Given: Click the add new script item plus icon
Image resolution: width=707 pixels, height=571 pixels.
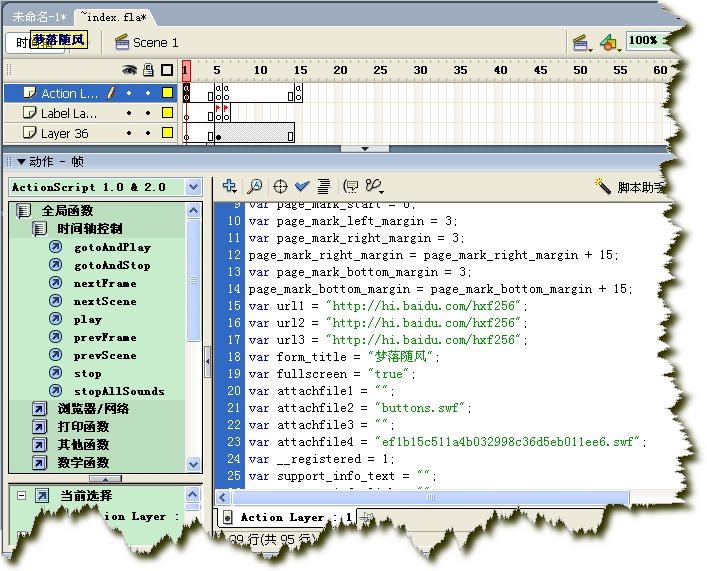Looking at the screenshot, I should coord(230,186).
